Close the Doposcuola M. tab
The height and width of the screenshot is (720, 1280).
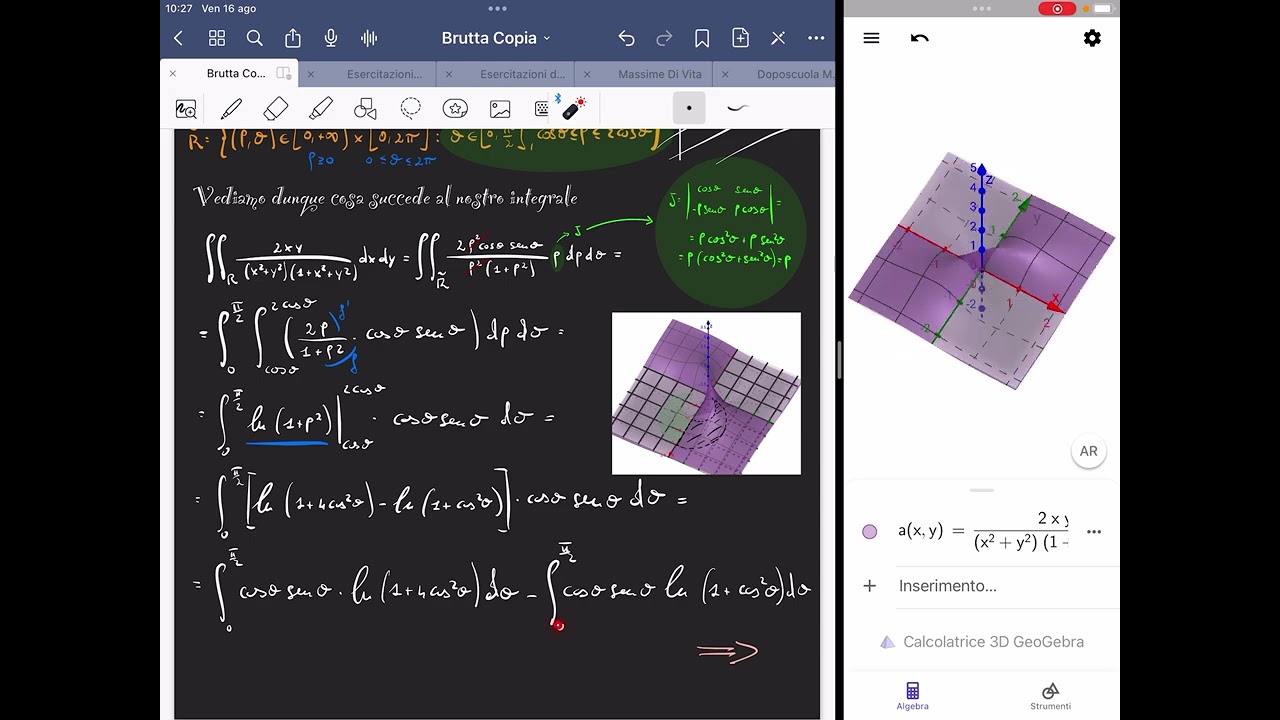pyautogui.click(x=725, y=74)
